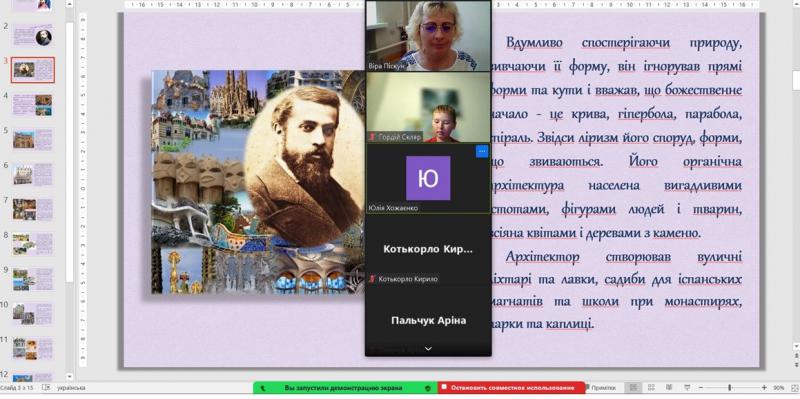Select slide 6 thumbnail
800x399 pixels.
click(x=33, y=174)
